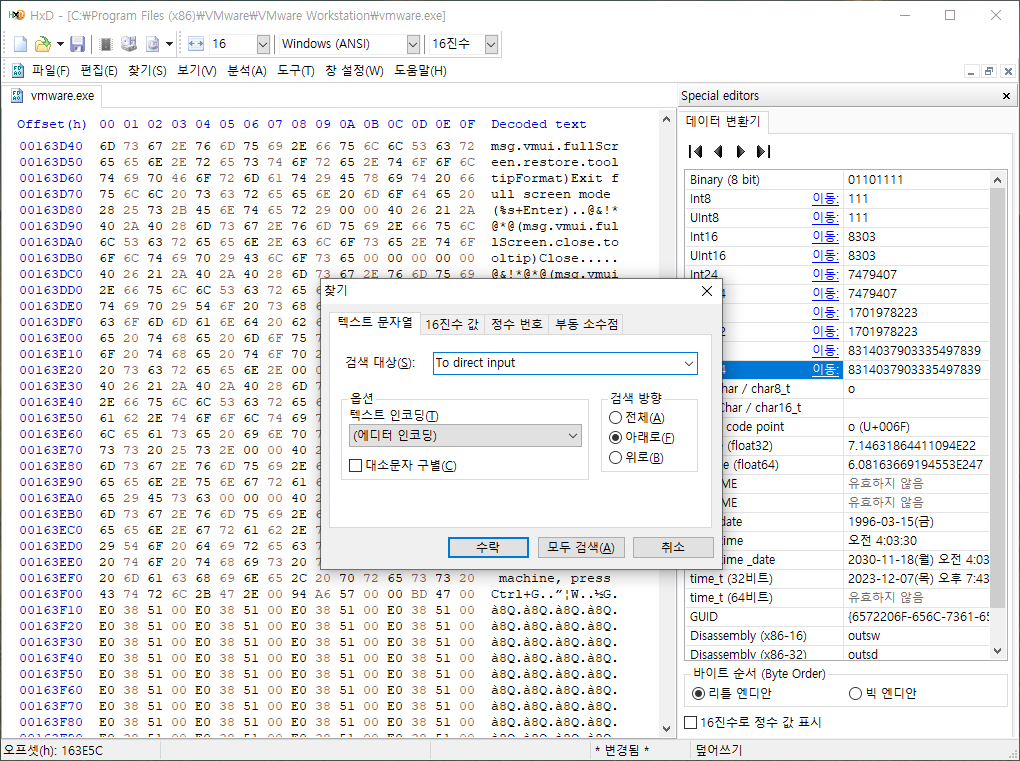This screenshot has height=761, width=1020.
Task: Go to next byte in data inspector
Action: (x=740, y=152)
